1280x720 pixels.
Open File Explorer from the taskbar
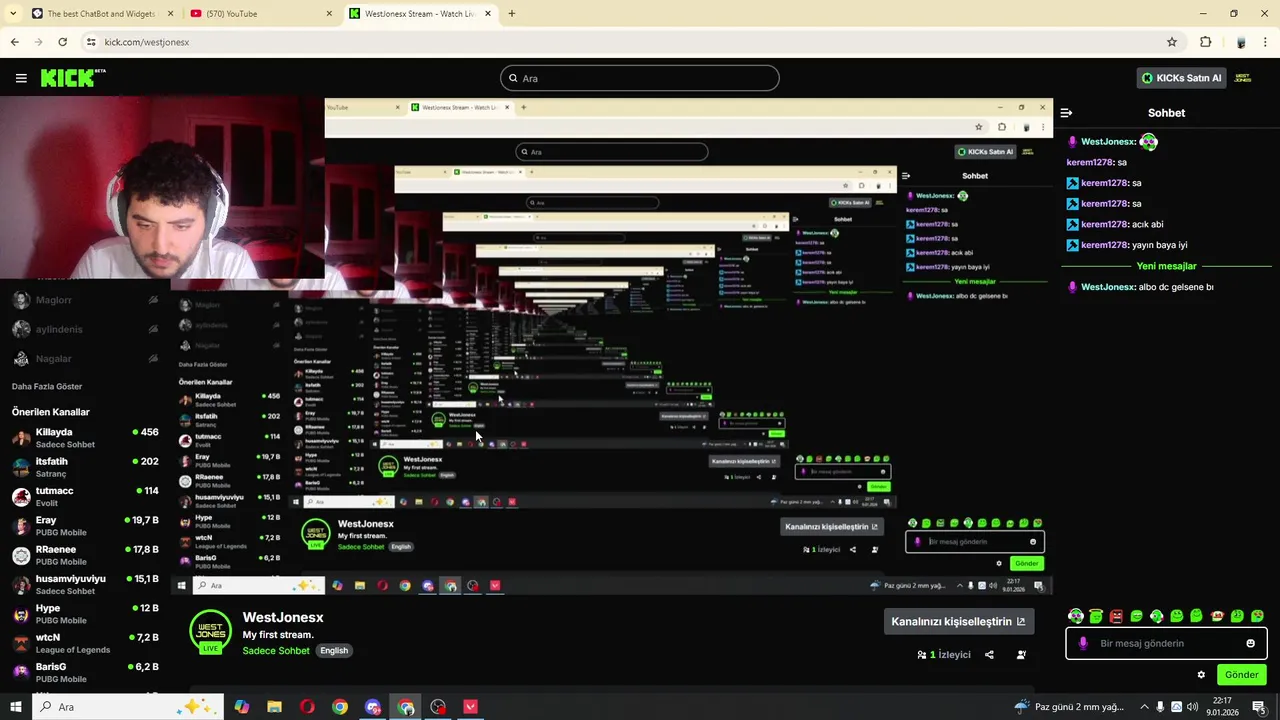[274, 707]
